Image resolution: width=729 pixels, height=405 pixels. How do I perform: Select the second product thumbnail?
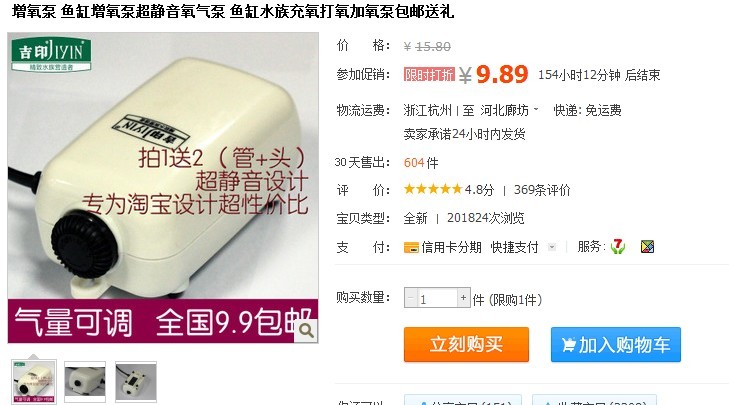click(85, 381)
